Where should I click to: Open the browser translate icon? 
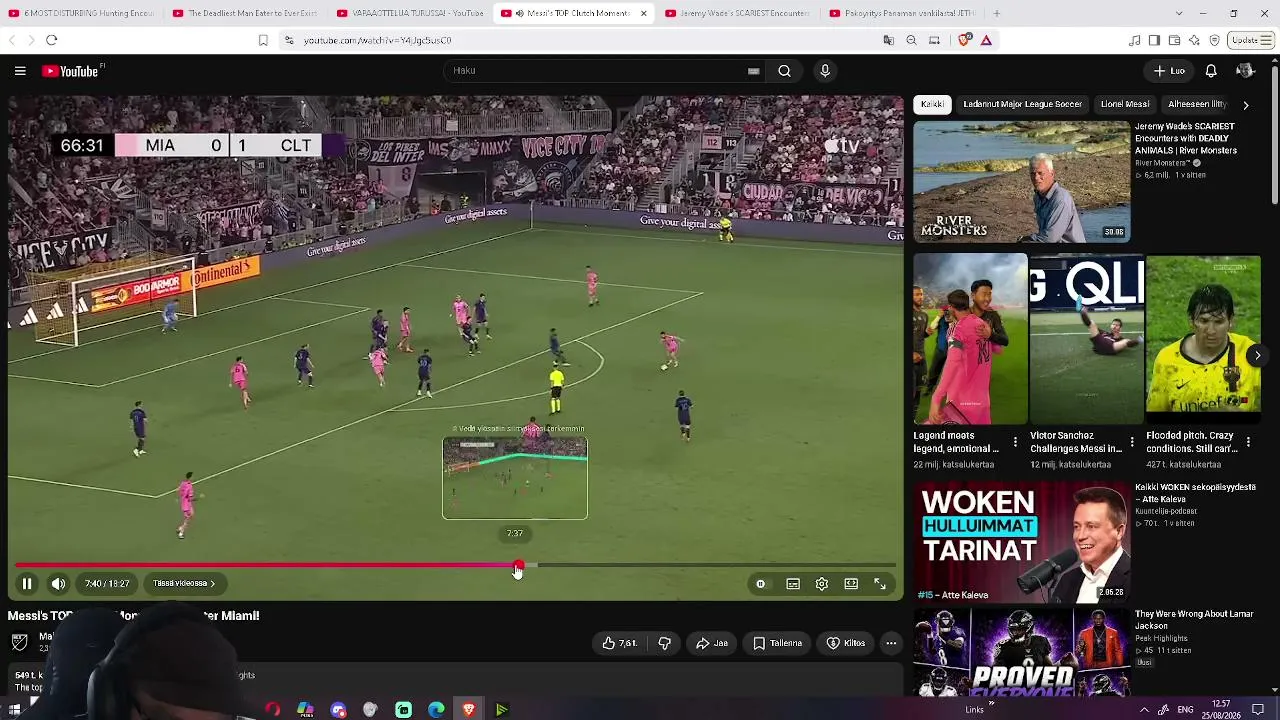[x=888, y=40]
